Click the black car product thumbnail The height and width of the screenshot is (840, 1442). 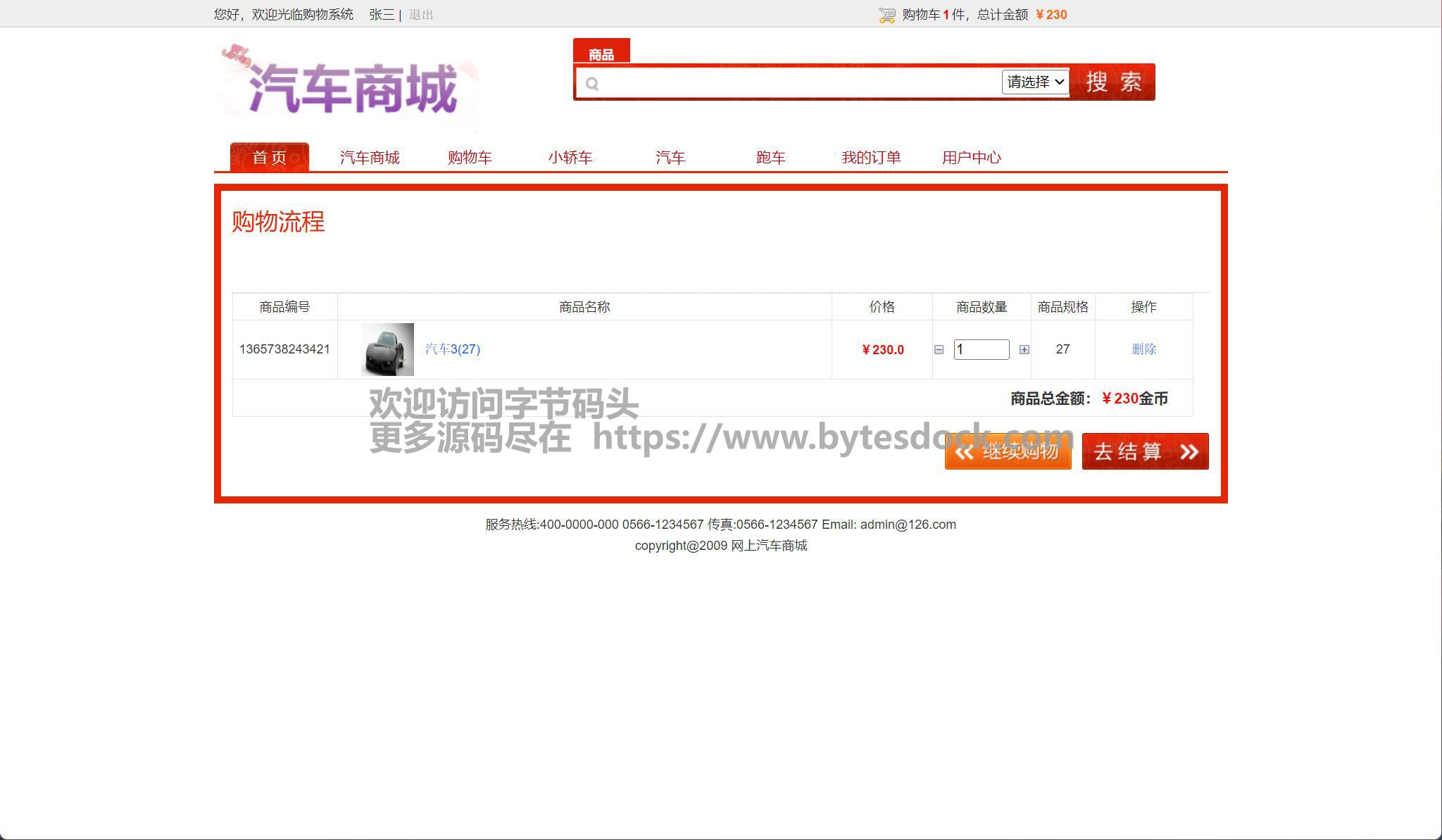coord(387,349)
